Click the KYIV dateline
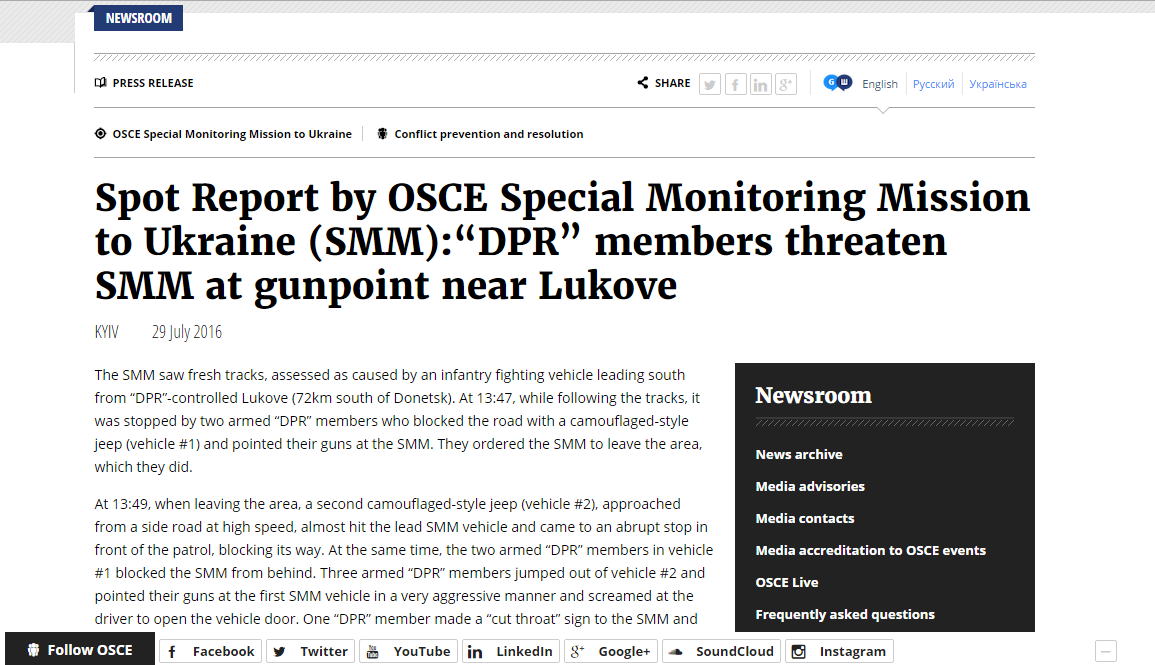 pos(106,332)
